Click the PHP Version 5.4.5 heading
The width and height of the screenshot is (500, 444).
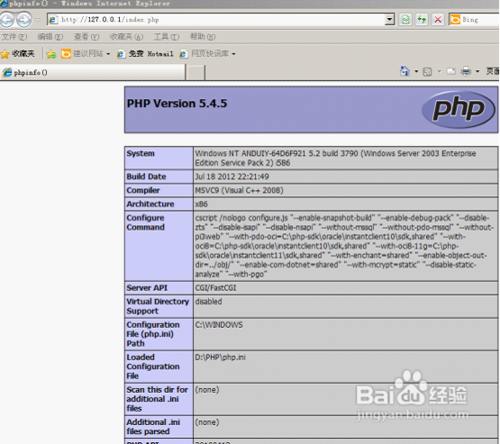tap(177, 103)
